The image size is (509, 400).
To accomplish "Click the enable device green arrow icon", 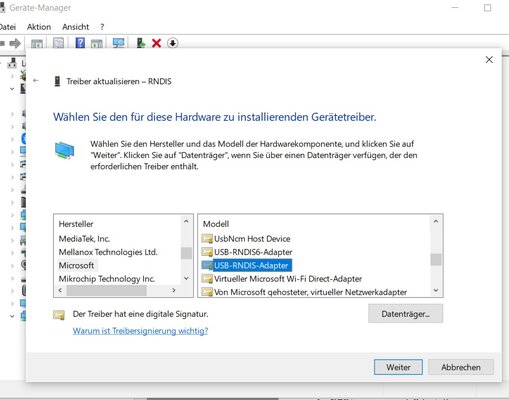I will [141, 43].
